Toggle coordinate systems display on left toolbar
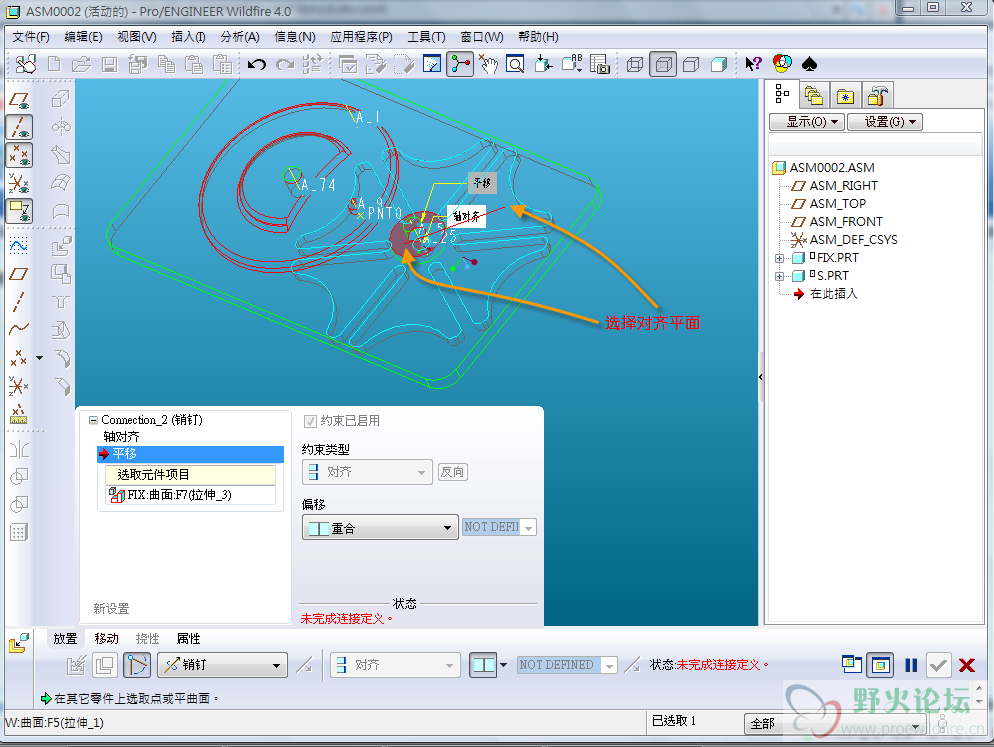The width and height of the screenshot is (994, 747). 19,183
